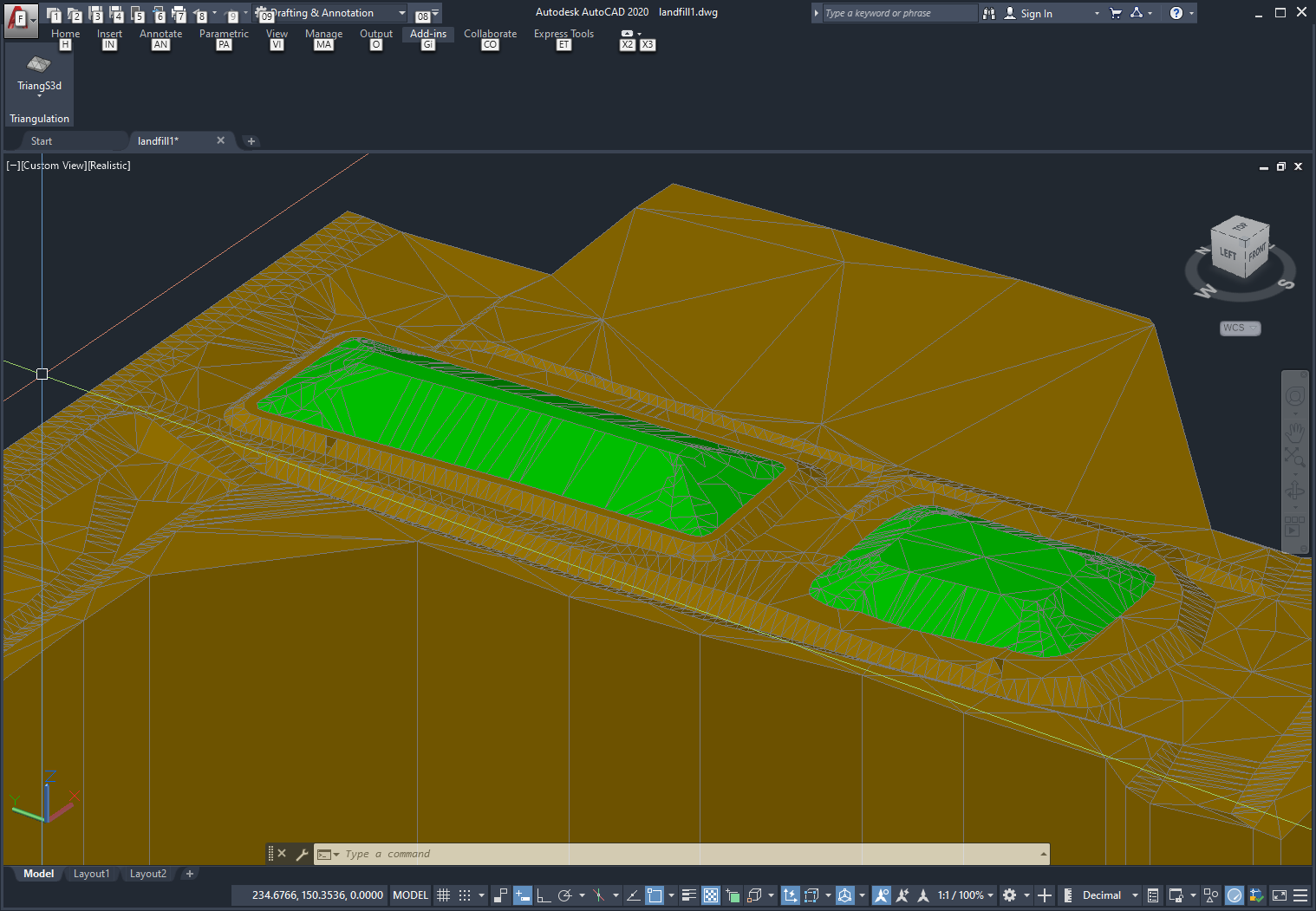Open the Autodesk App Store cart icon
The width and height of the screenshot is (1316, 911).
(x=1116, y=13)
